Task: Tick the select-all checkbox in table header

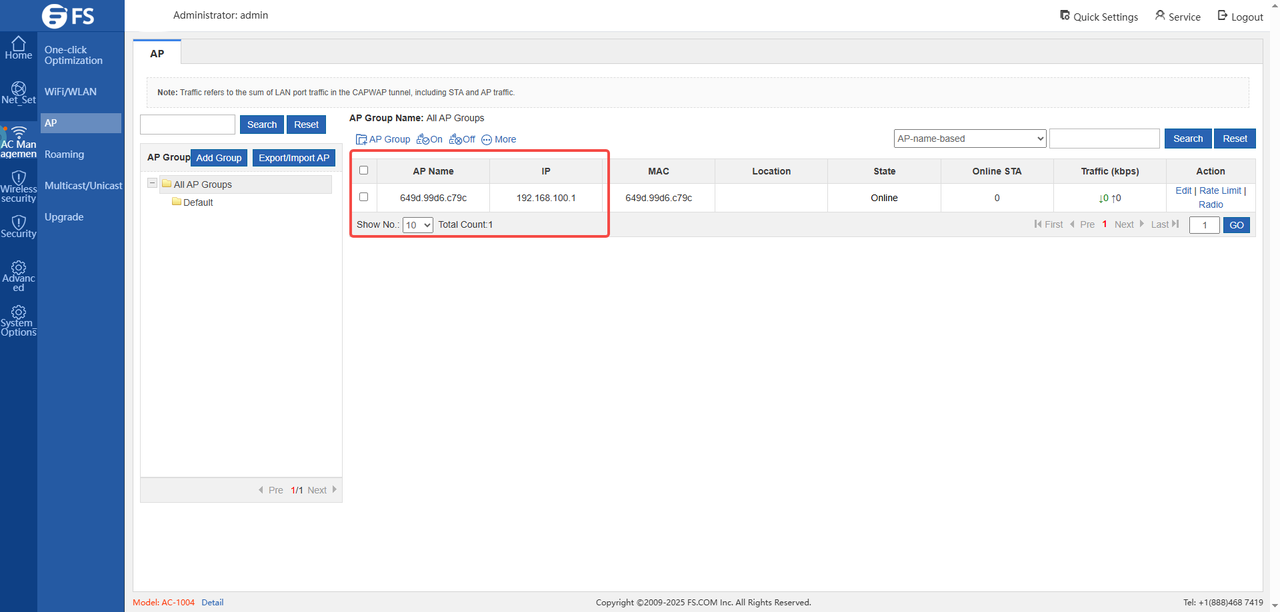Action: tap(363, 170)
